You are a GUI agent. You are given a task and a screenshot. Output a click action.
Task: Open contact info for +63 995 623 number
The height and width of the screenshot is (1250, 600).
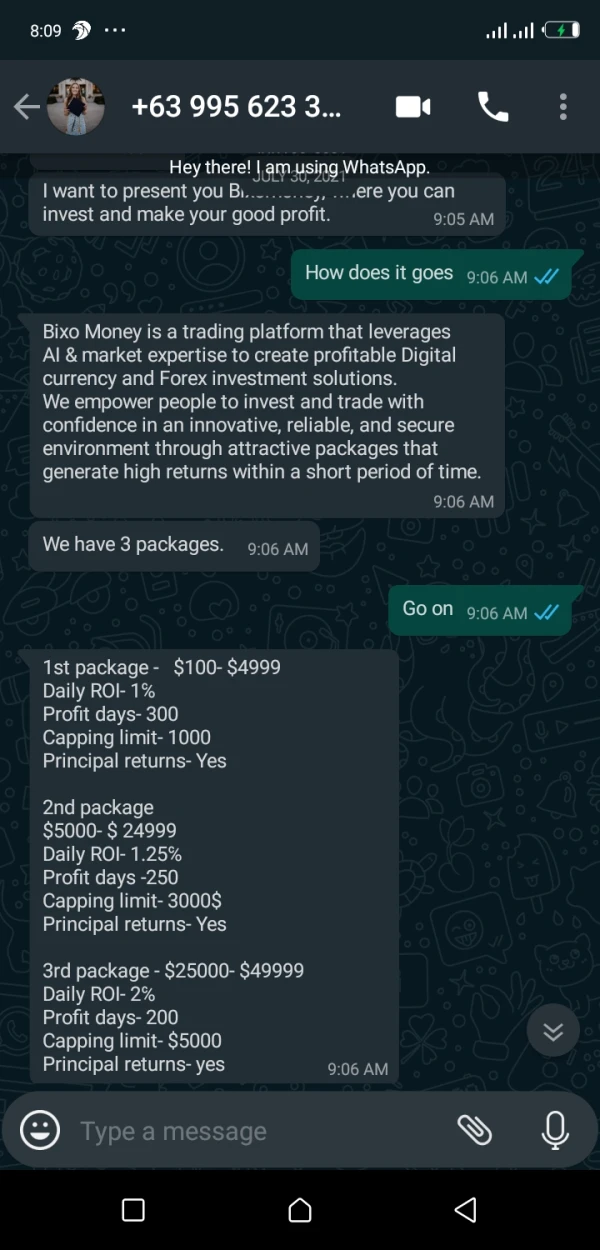(x=236, y=107)
